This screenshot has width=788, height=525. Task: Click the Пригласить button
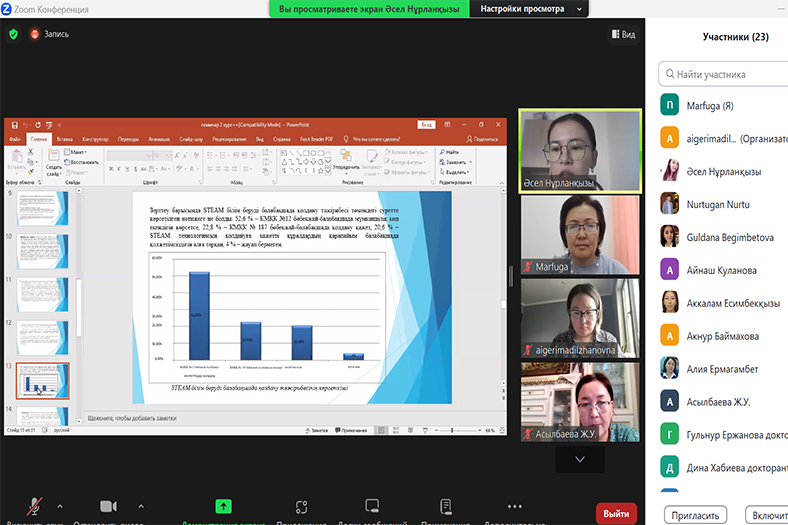pos(695,515)
